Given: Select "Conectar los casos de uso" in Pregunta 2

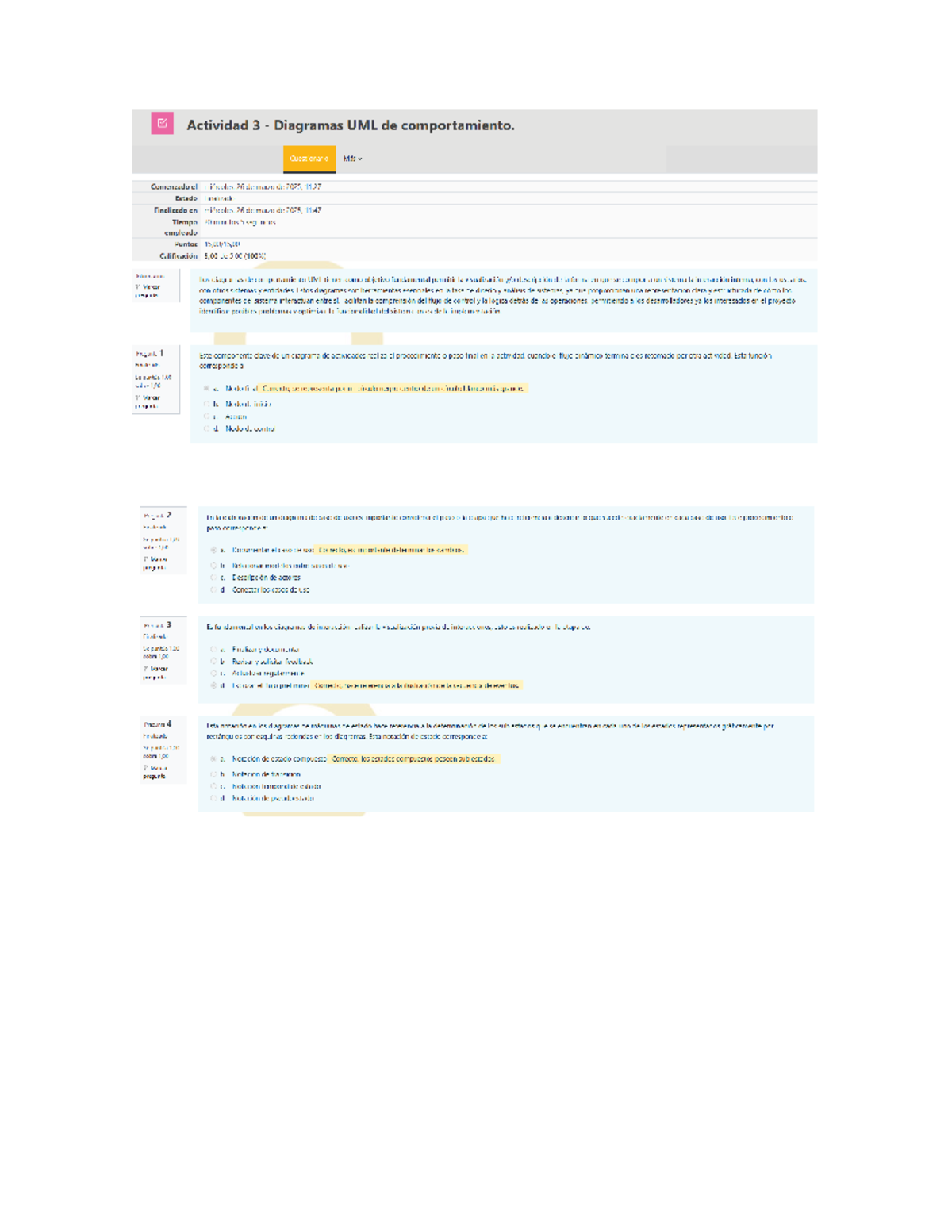Looking at the screenshot, I should tap(213, 589).
